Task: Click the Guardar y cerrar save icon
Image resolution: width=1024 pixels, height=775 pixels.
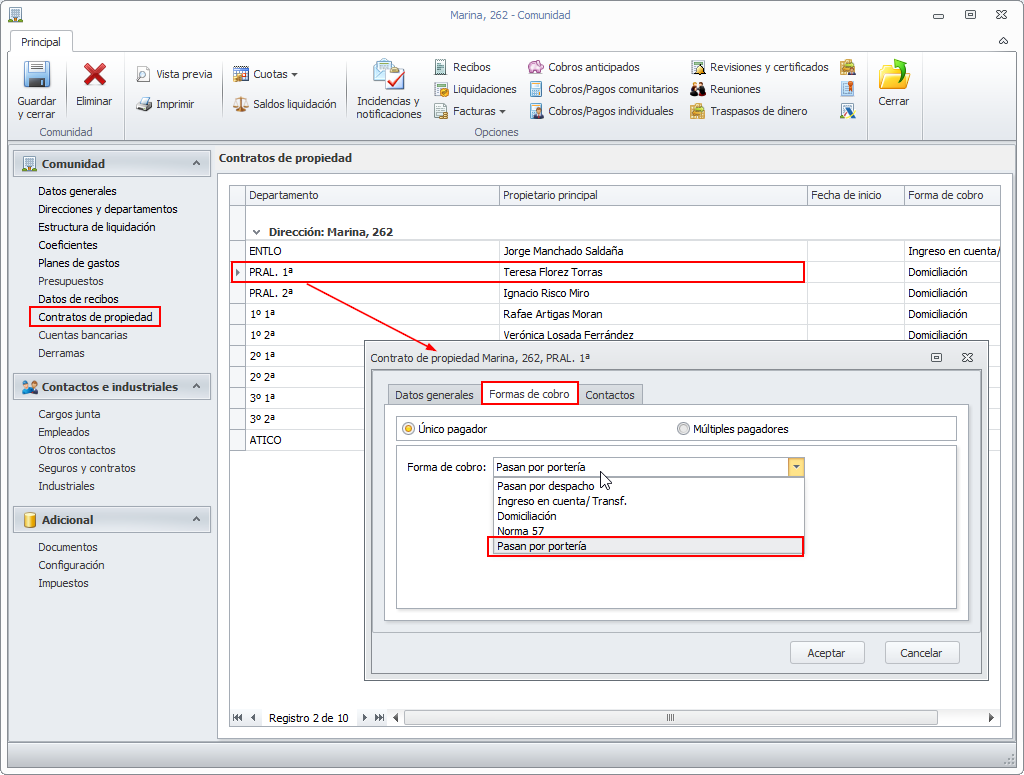Action: coord(37,74)
